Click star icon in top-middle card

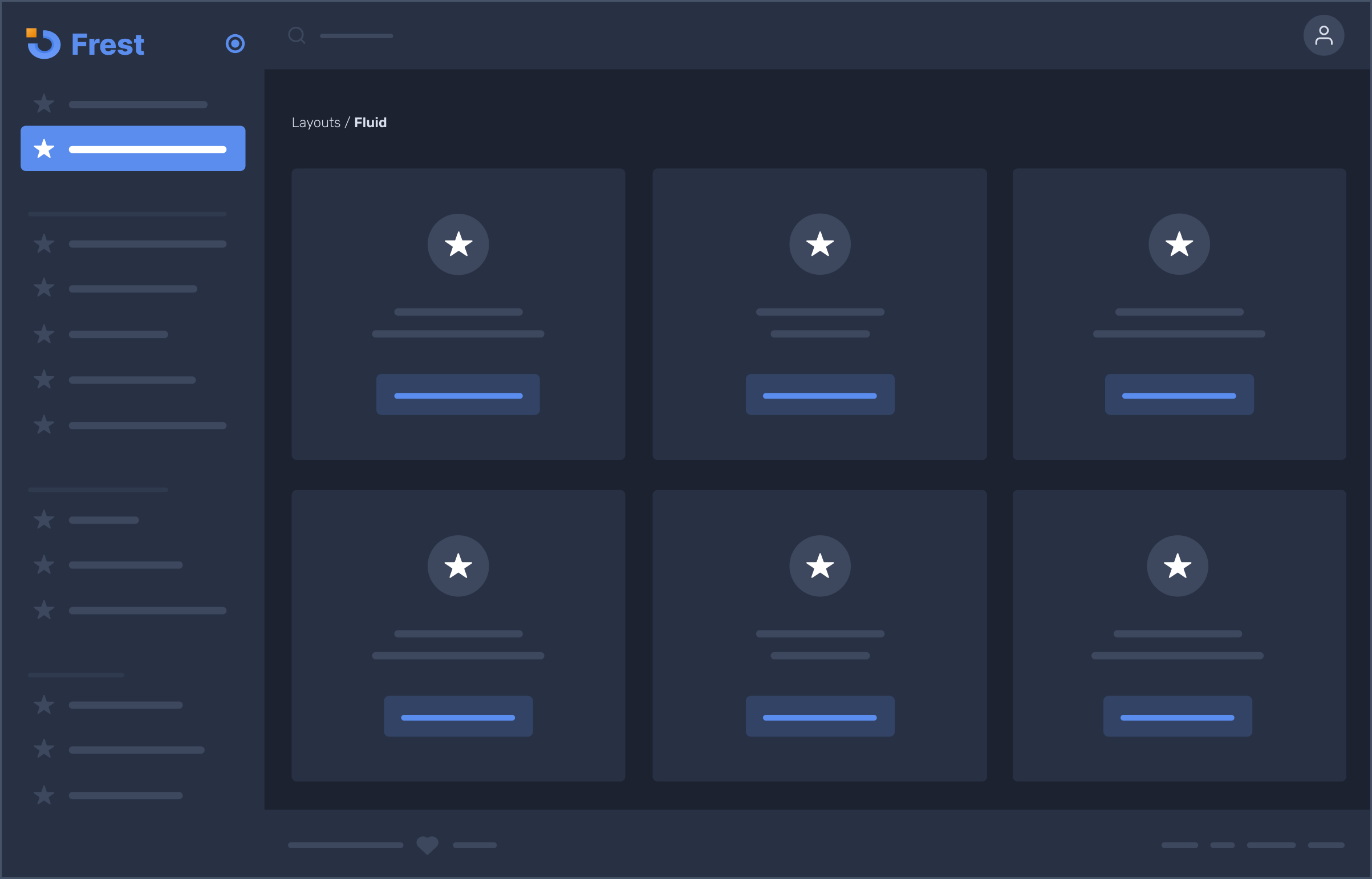click(x=819, y=245)
